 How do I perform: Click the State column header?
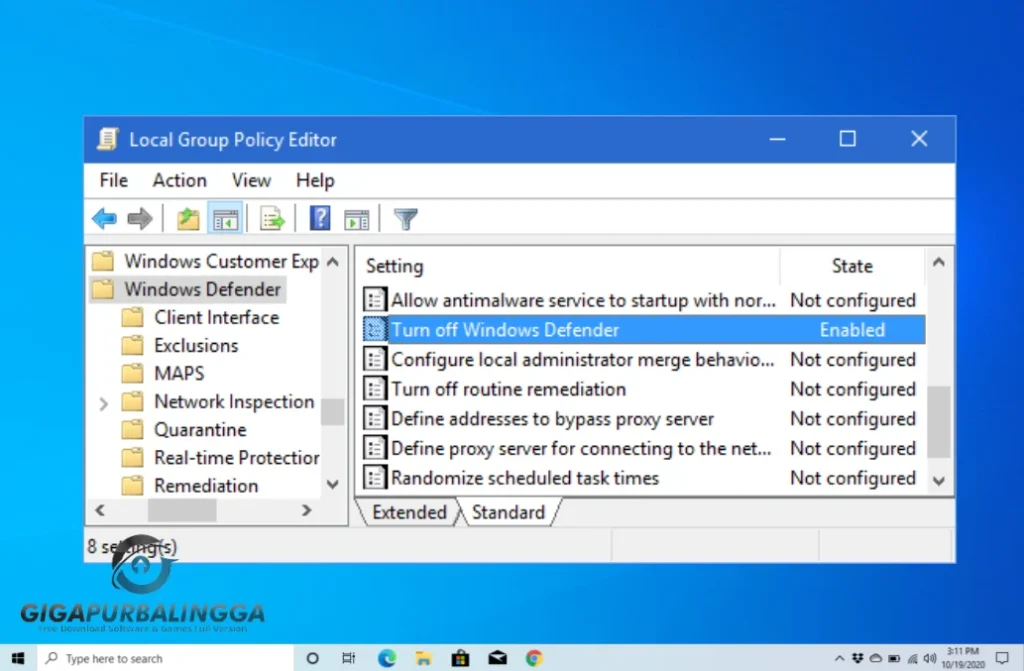(851, 265)
